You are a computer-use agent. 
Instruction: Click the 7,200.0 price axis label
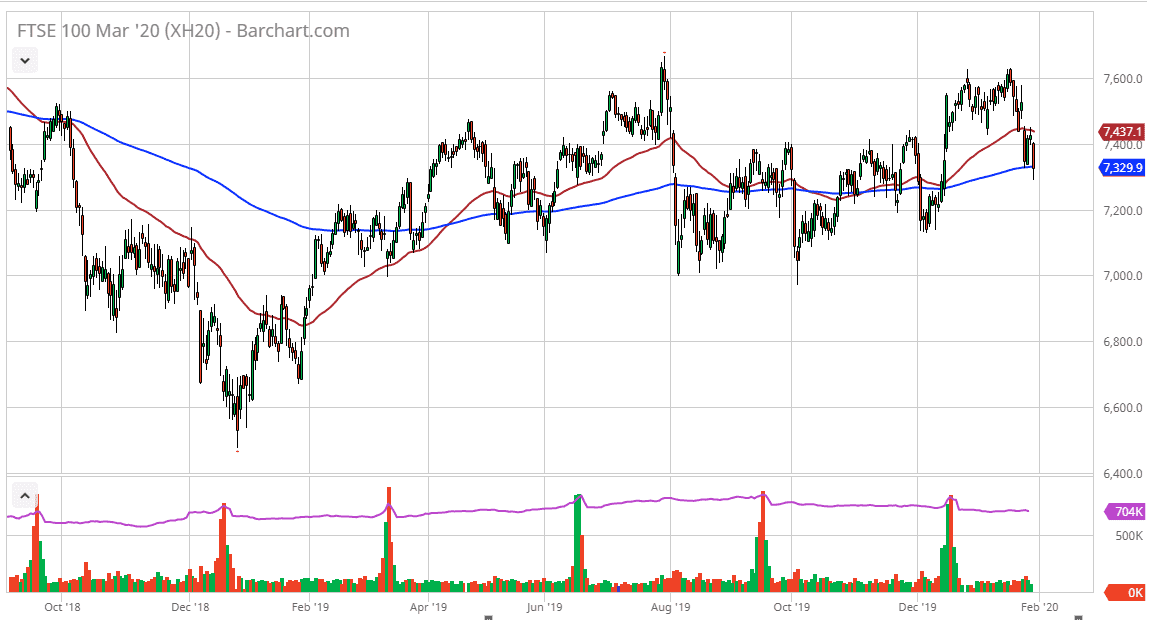click(x=1123, y=211)
